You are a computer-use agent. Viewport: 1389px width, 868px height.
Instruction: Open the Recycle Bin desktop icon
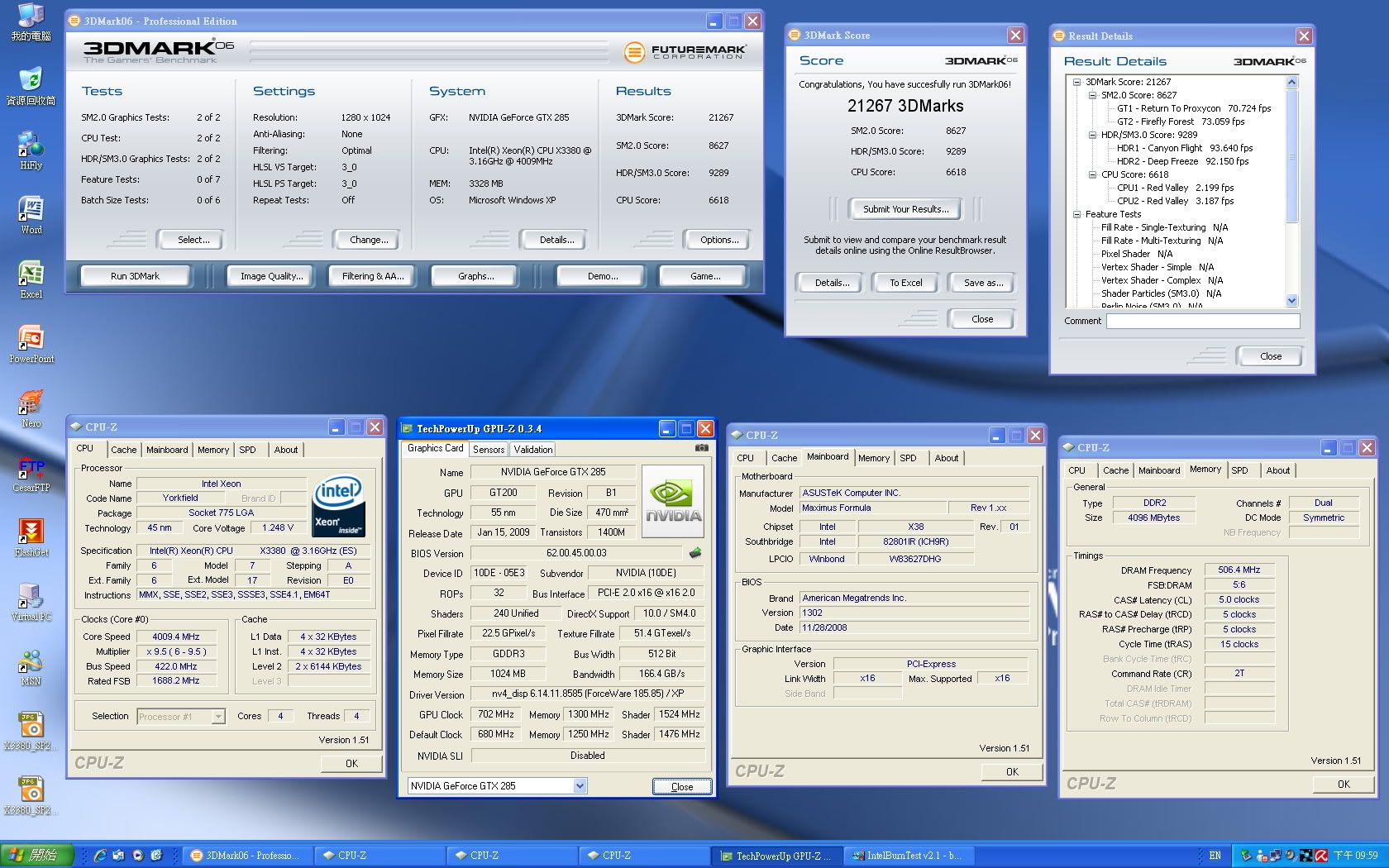(31, 87)
